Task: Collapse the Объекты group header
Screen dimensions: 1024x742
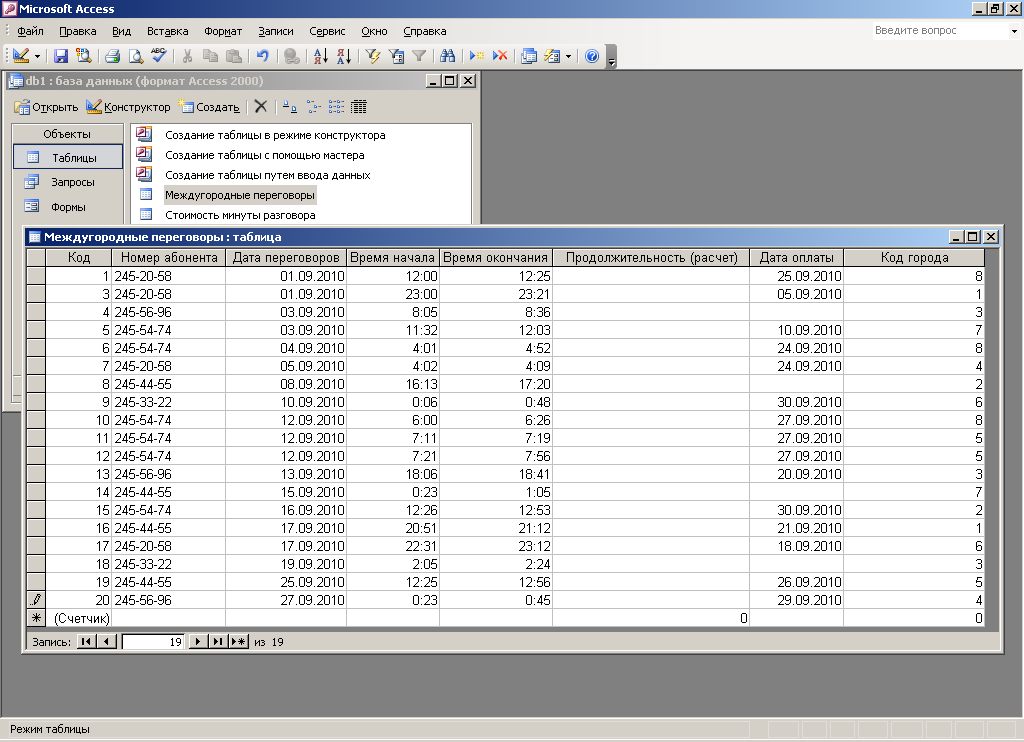Action: (67, 134)
